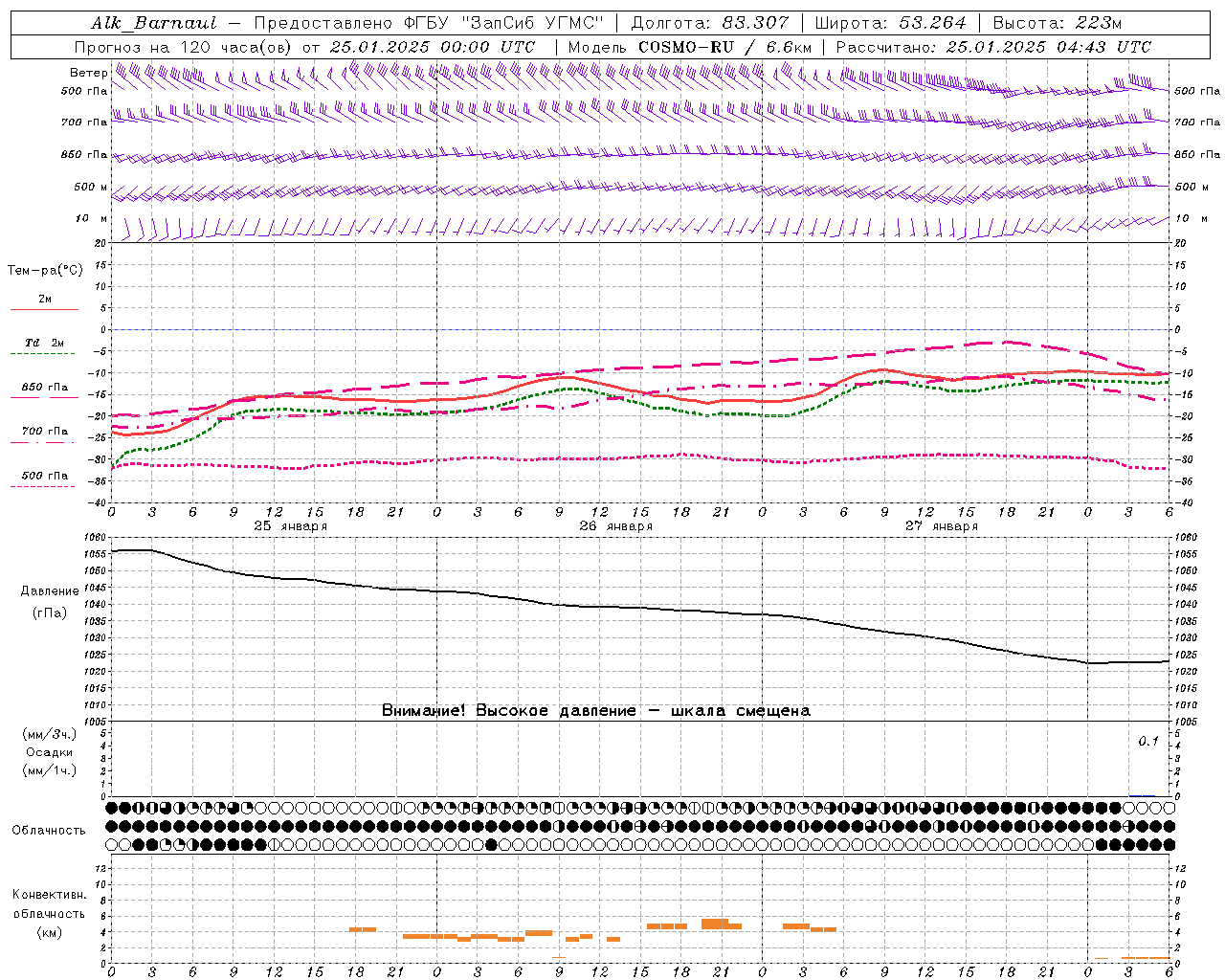Click '700 гПа' entry in temperature legend
This screenshot has width=1225, height=980.
(45, 431)
